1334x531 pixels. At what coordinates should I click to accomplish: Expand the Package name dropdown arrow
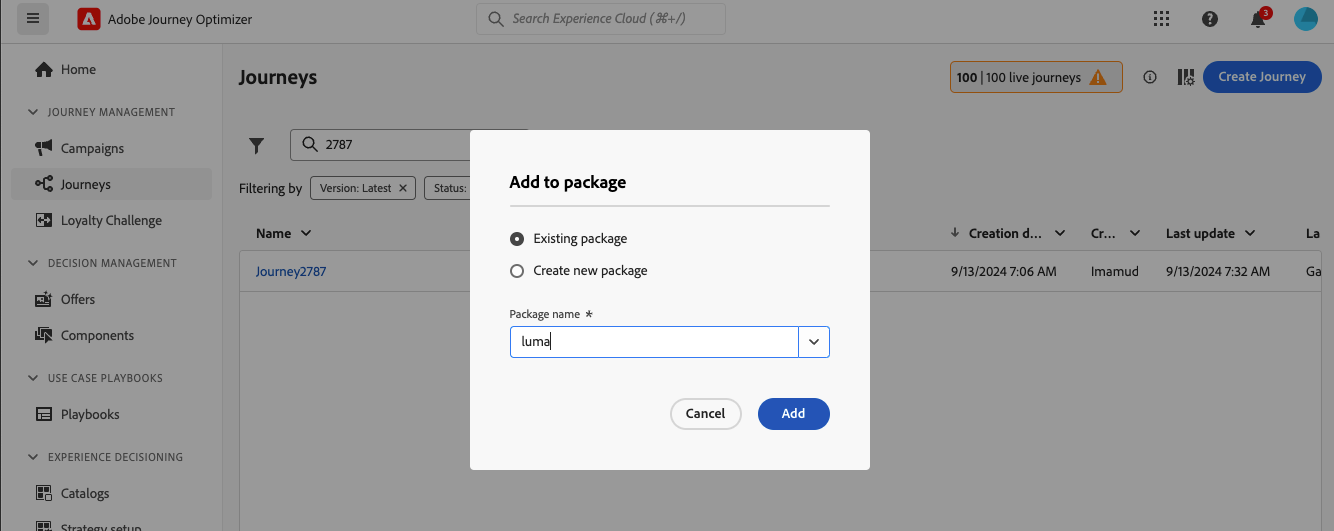814,342
